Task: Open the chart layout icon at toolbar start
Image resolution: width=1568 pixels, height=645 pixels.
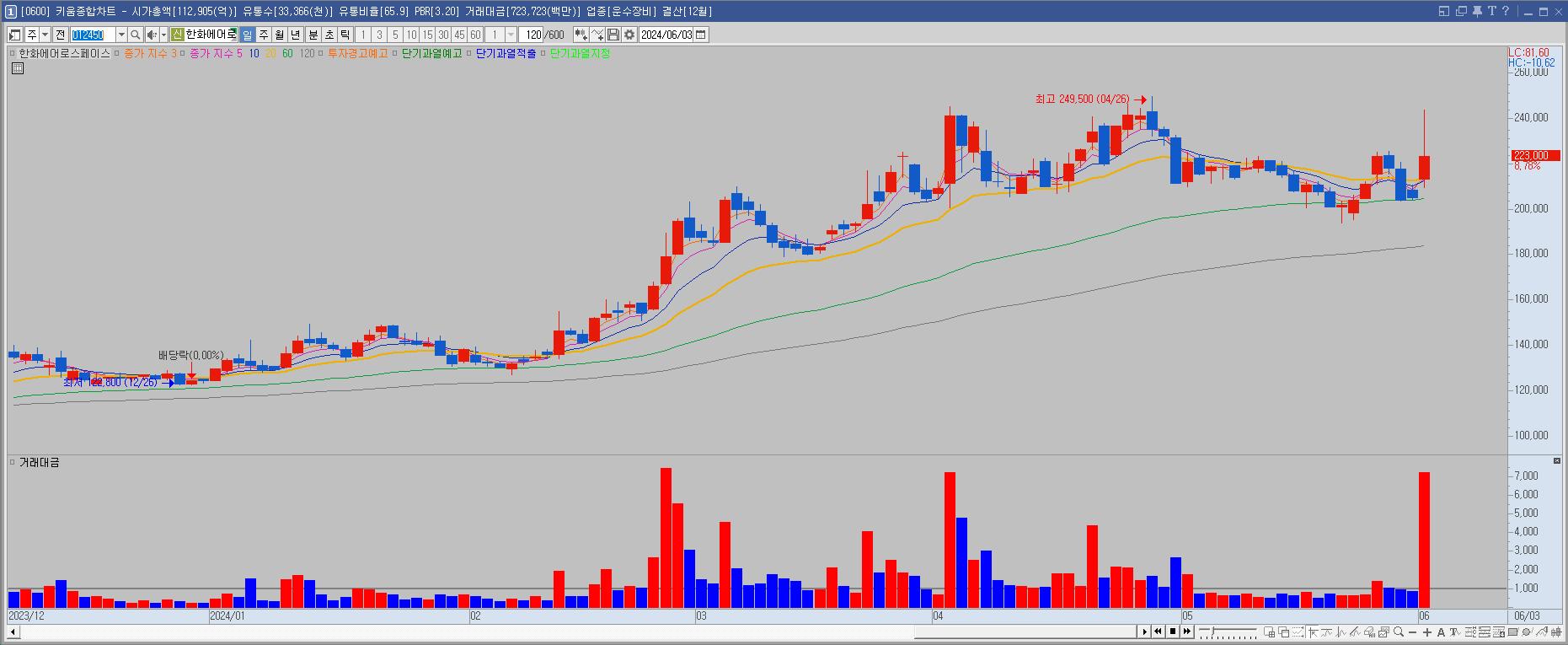Action: pos(14,35)
